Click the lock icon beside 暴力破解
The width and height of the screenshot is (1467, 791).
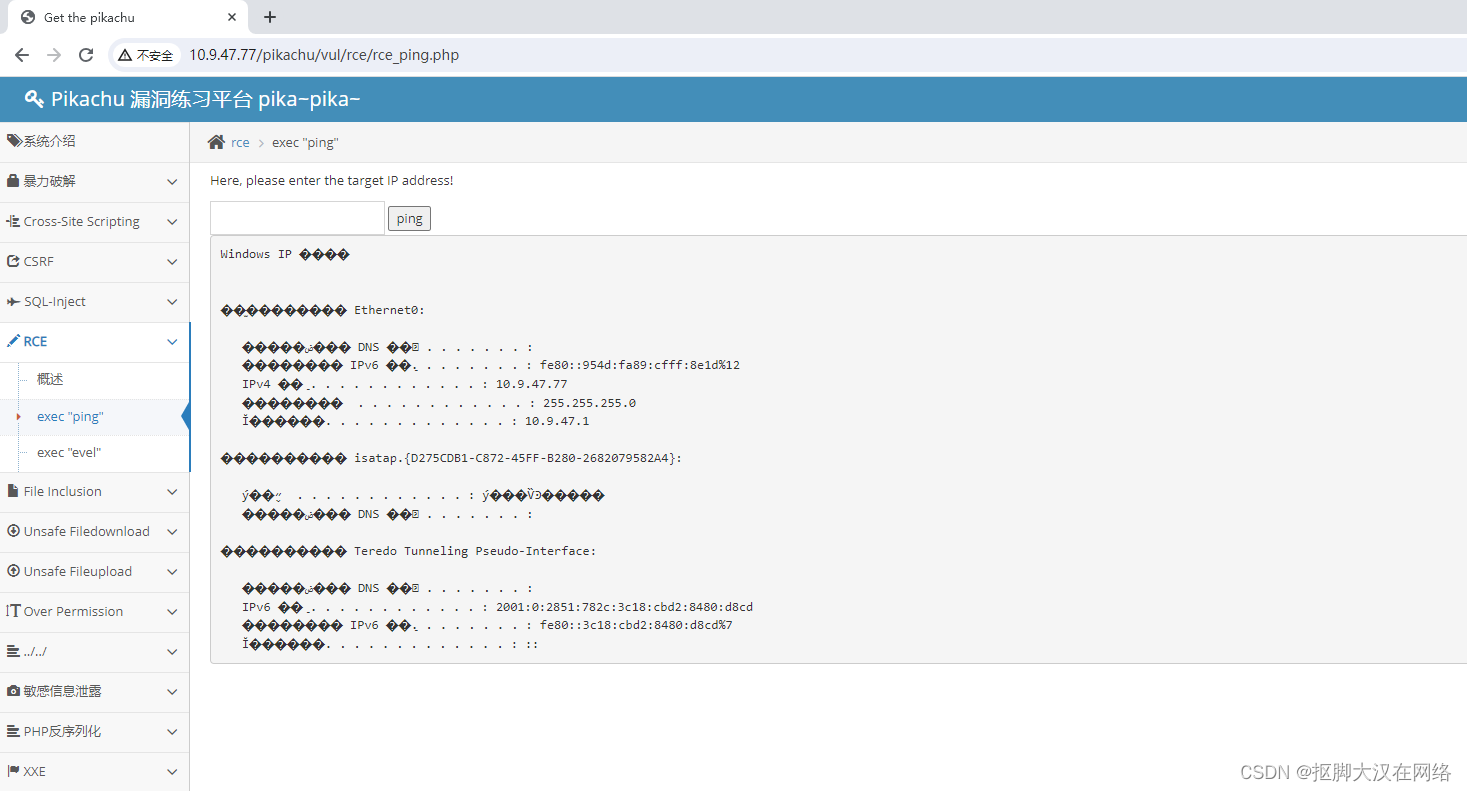pos(13,181)
